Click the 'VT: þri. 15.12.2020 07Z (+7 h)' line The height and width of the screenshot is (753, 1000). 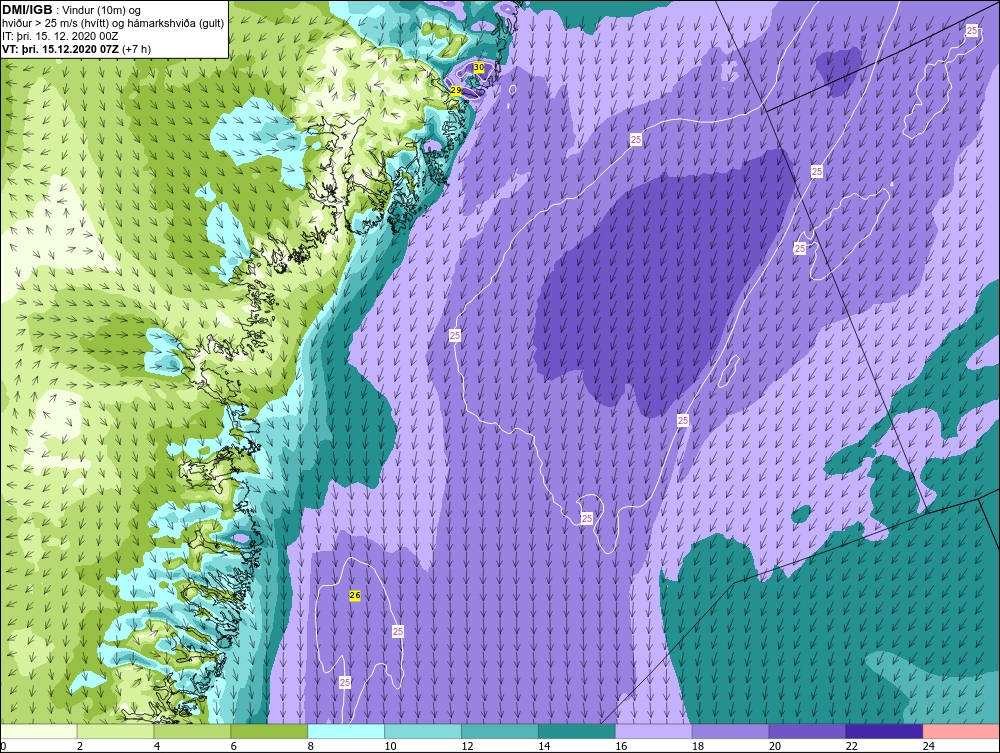click(x=77, y=49)
